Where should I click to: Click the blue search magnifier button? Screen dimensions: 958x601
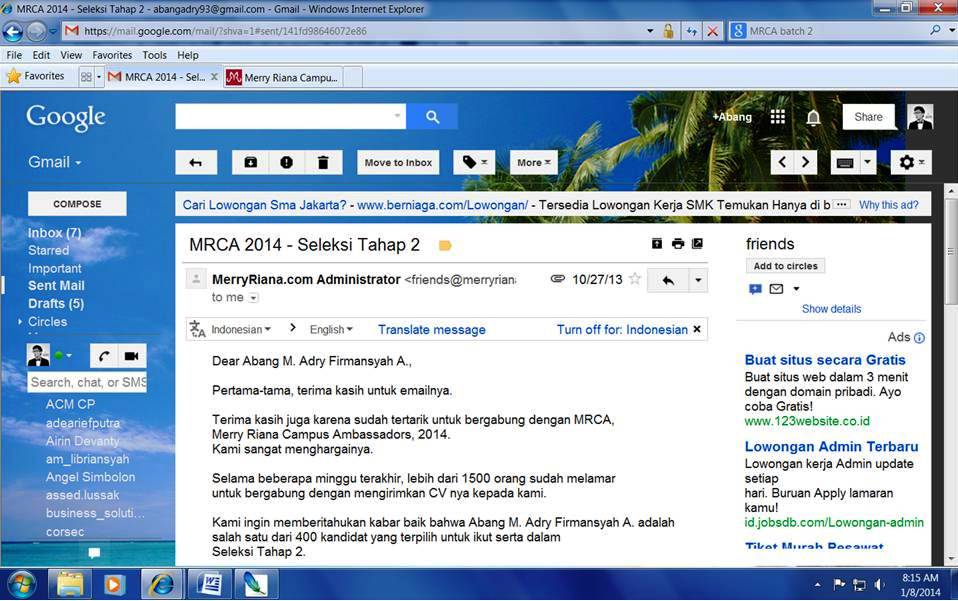click(x=433, y=116)
